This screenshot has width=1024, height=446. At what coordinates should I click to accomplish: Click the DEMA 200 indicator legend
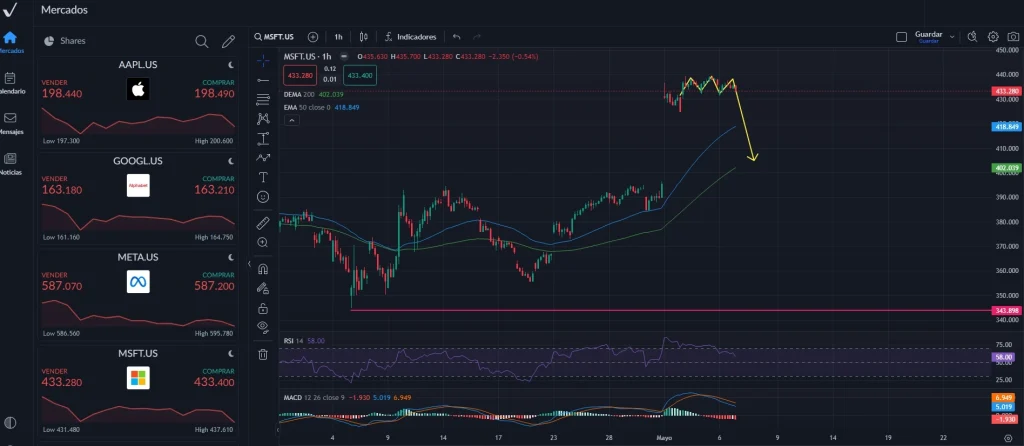click(313, 94)
